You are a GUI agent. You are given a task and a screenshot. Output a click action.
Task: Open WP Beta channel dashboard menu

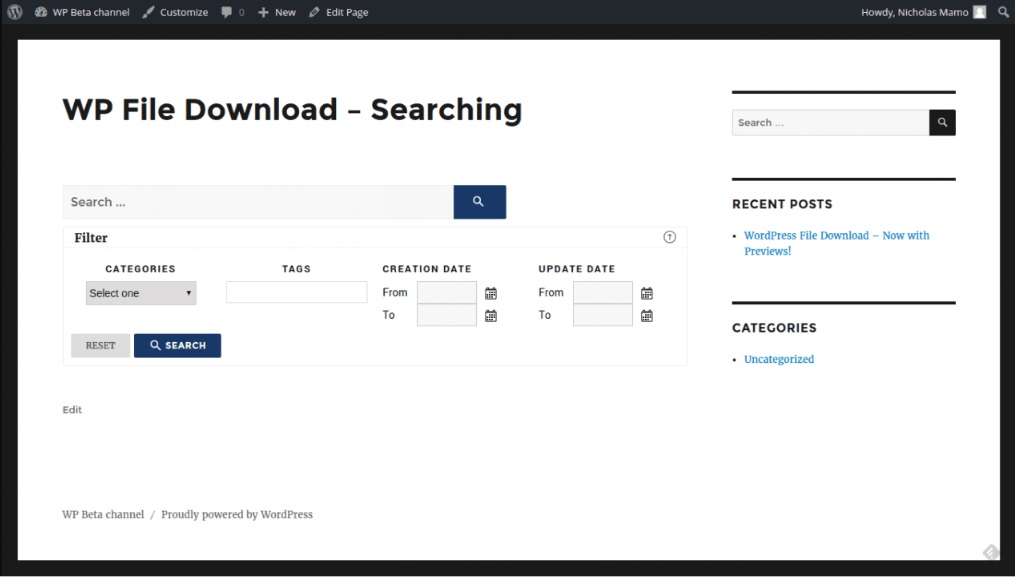click(x=82, y=12)
